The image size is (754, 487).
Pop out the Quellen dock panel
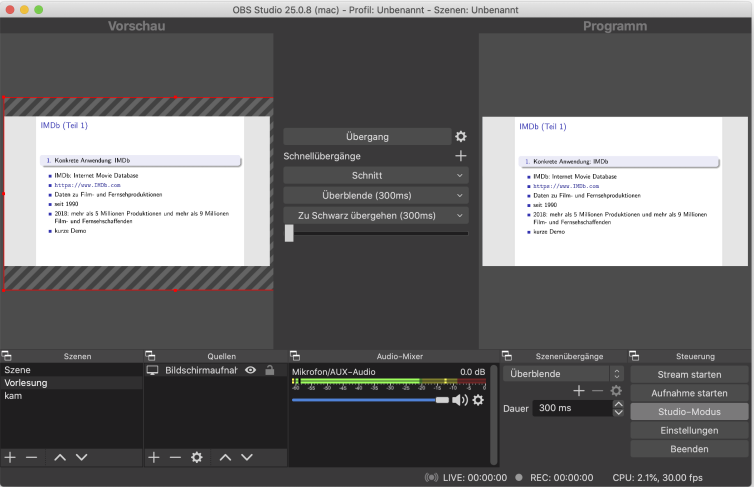click(x=150, y=356)
